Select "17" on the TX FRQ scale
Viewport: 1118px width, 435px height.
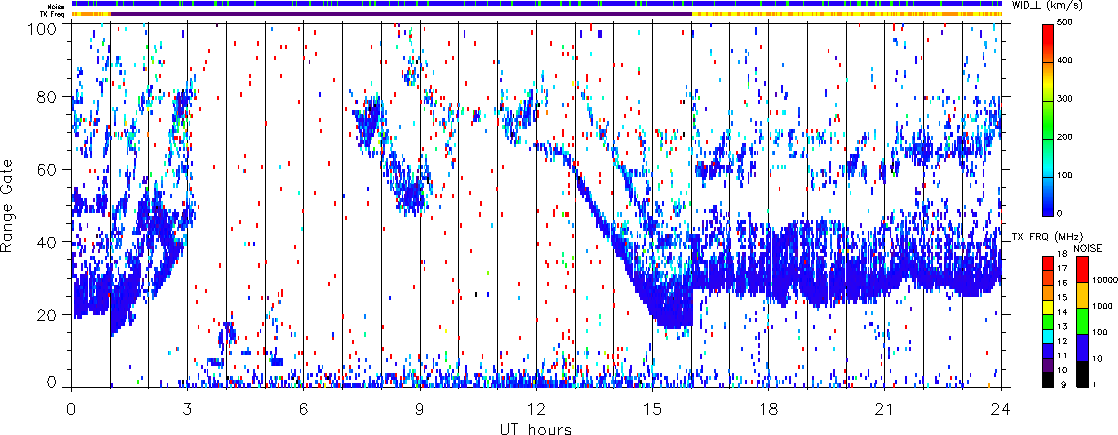pyautogui.click(x=1062, y=268)
